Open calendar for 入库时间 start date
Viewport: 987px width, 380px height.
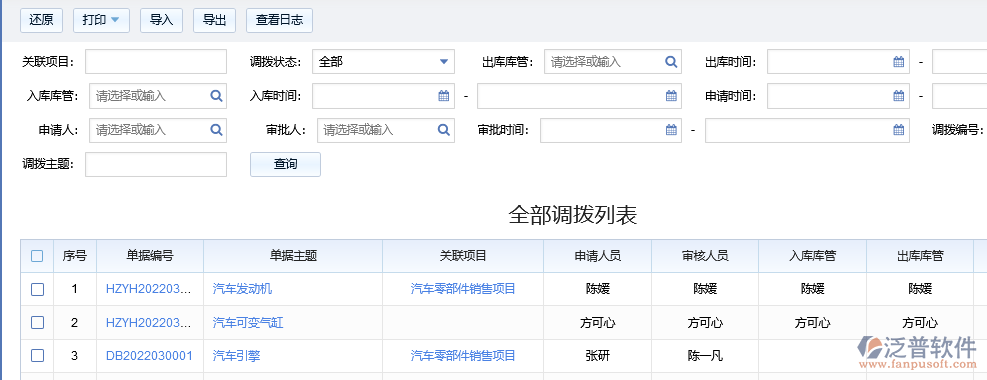(x=444, y=96)
